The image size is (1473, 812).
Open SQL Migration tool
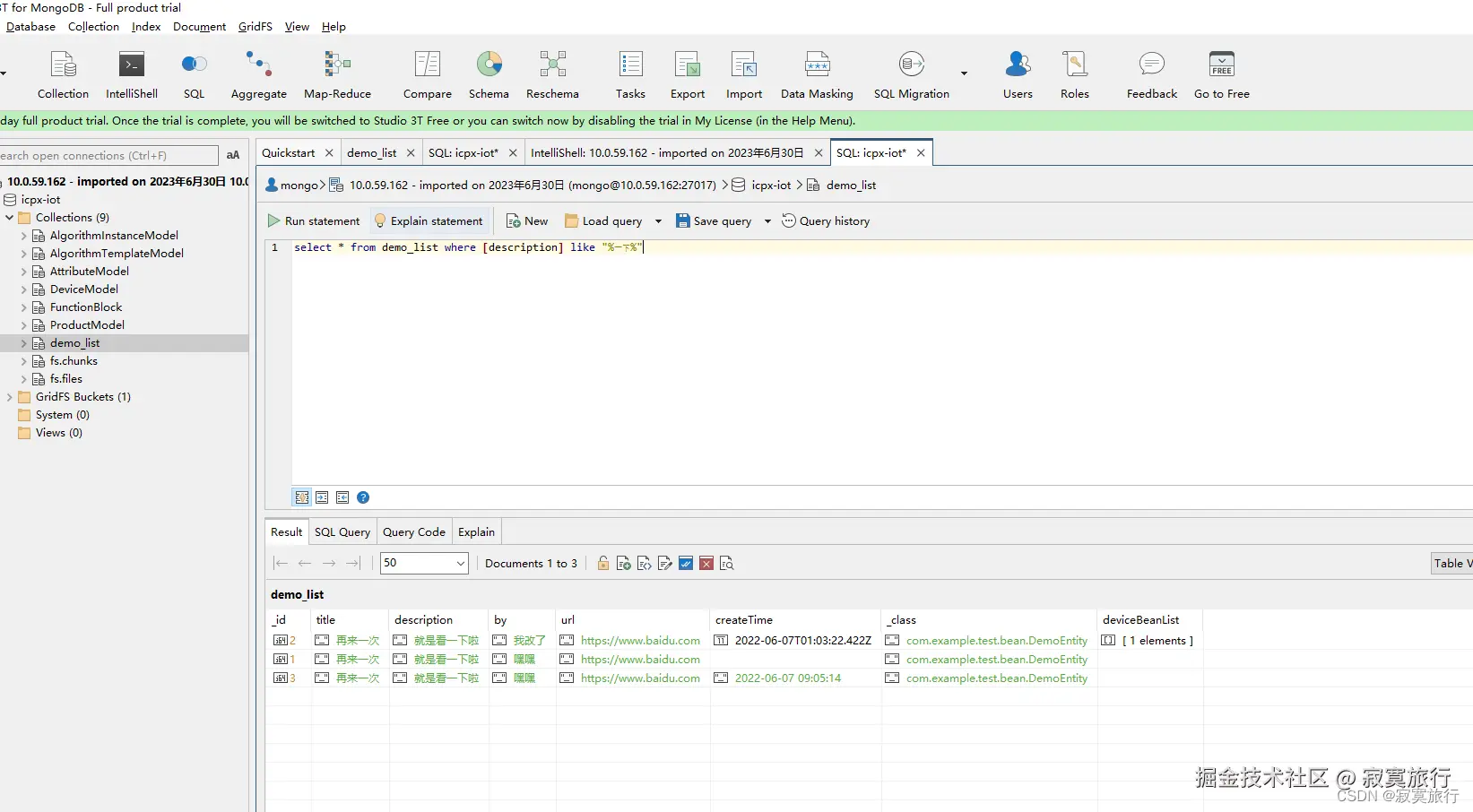[x=911, y=74]
